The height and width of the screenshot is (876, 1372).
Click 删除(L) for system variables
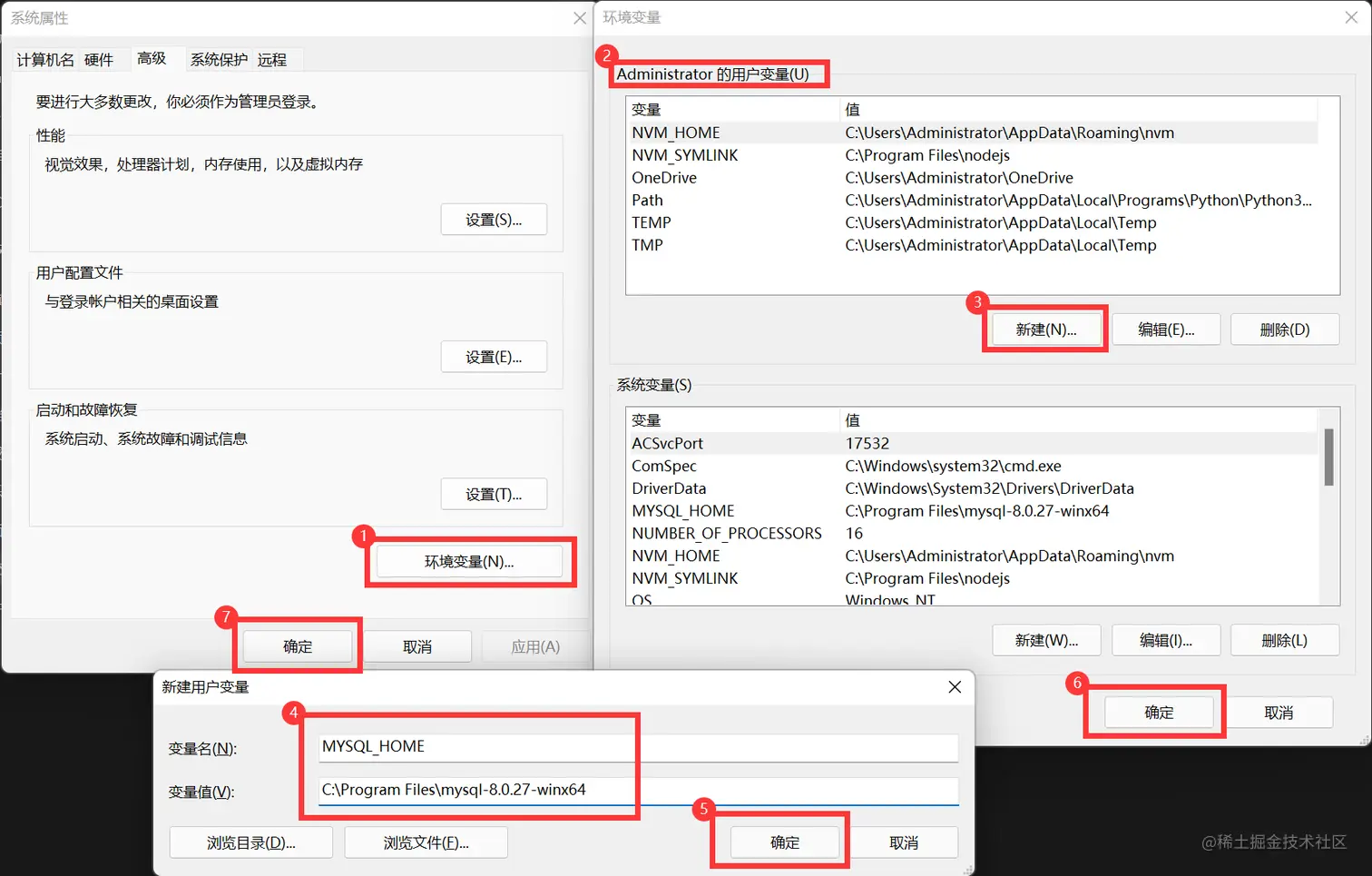pyautogui.click(x=1285, y=640)
